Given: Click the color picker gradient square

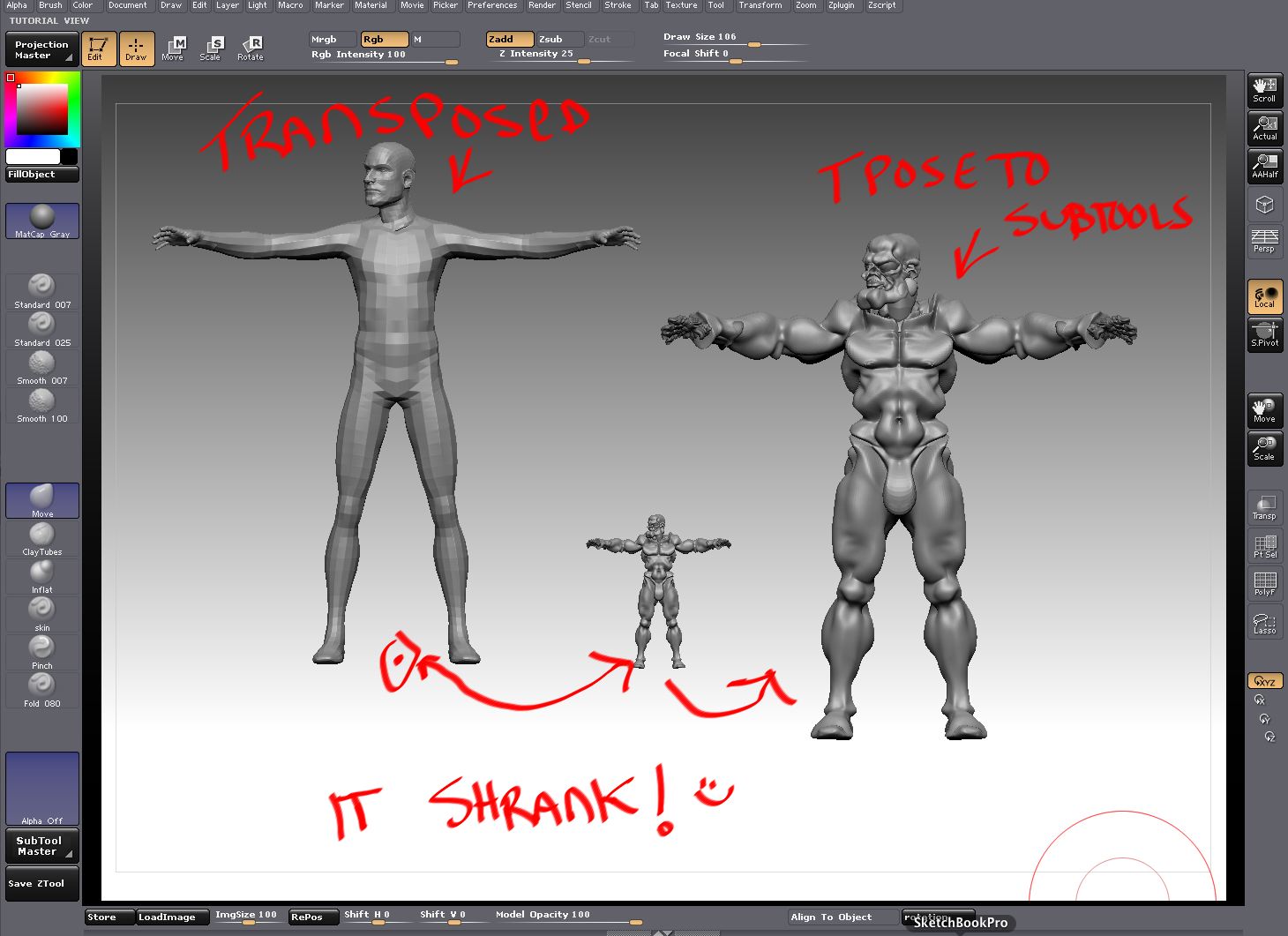Looking at the screenshot, I should (41, 110).
